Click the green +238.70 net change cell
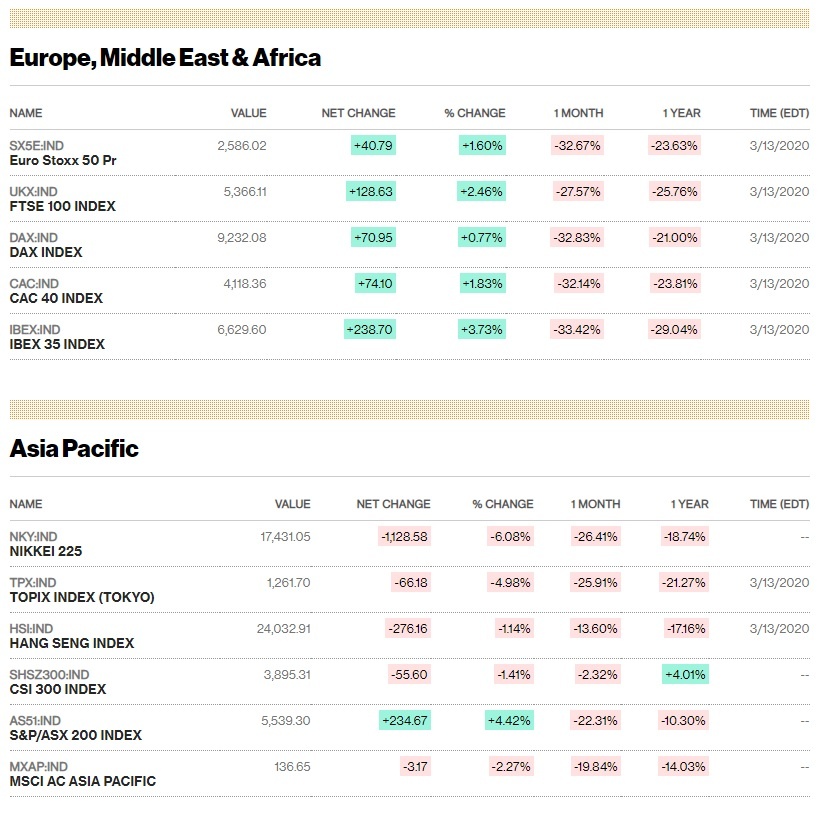Image resolution: width=824 pixels, height=814 pixels. coord(369,329)
